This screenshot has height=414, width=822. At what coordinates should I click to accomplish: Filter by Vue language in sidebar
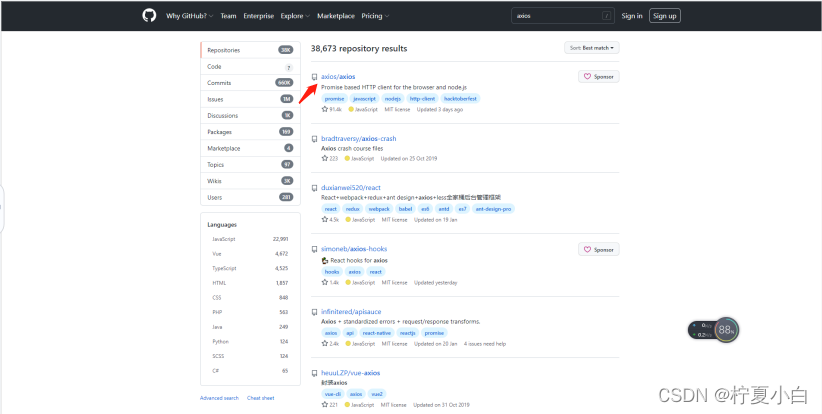coord(250,254)
